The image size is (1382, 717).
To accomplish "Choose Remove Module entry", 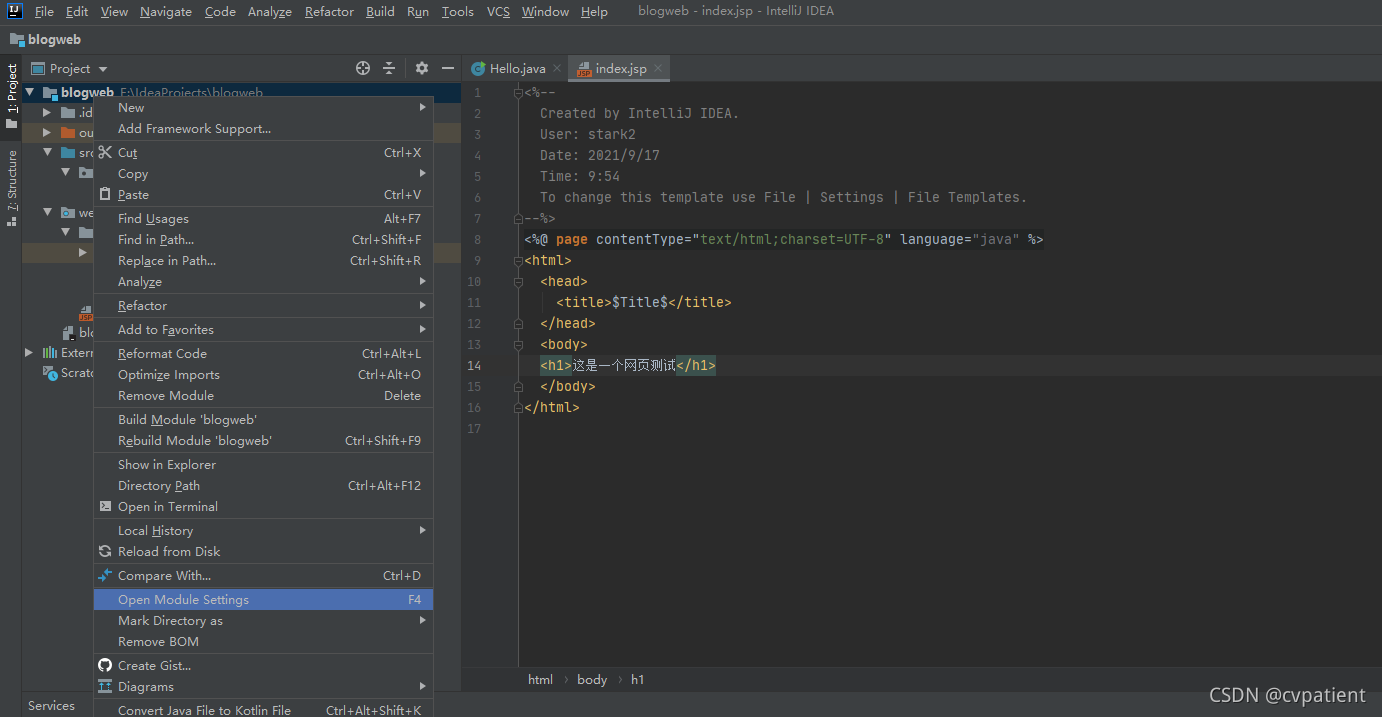I will pos(263,395).
